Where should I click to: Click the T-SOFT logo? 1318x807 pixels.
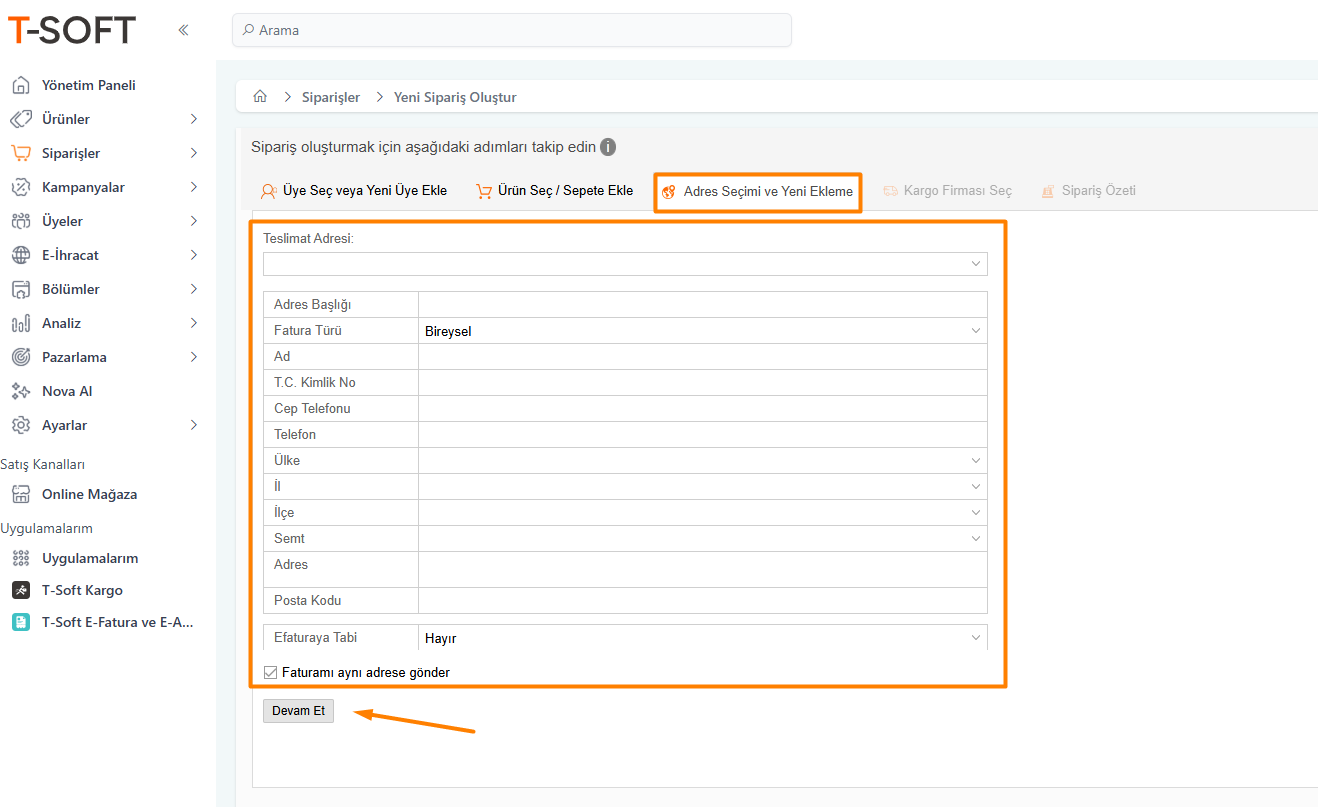pos(72,30)
